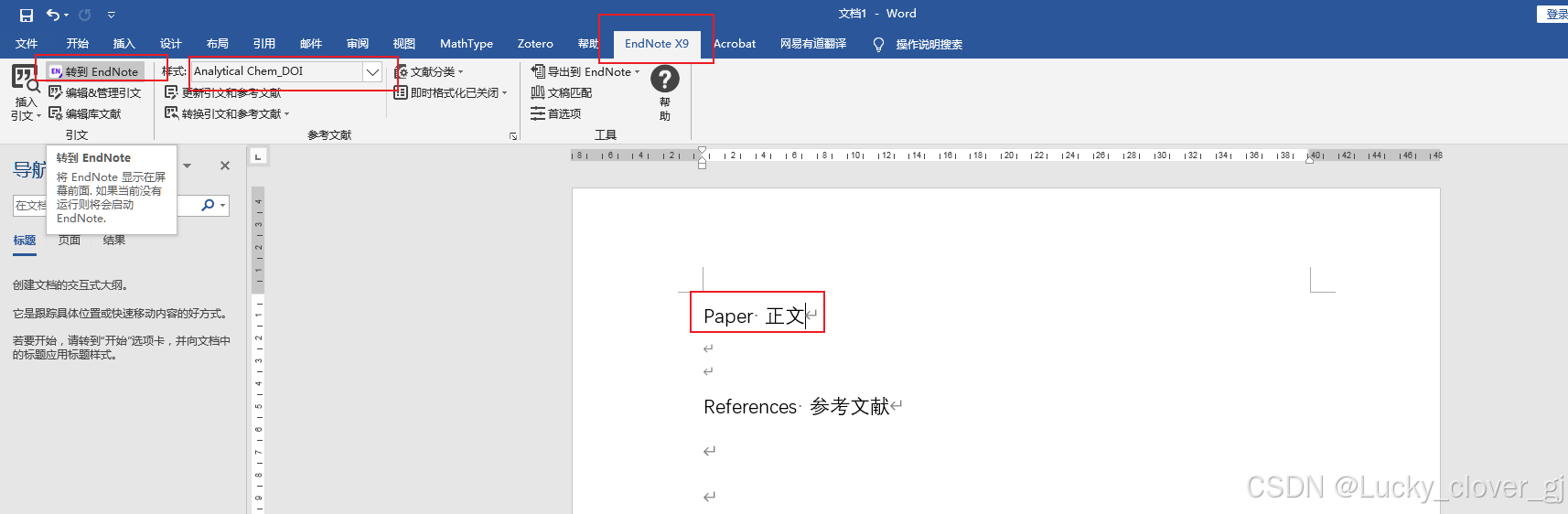The image size is (1568, 514).
Task: Select the 结果 navigation tab
Action: click(114, 241)
